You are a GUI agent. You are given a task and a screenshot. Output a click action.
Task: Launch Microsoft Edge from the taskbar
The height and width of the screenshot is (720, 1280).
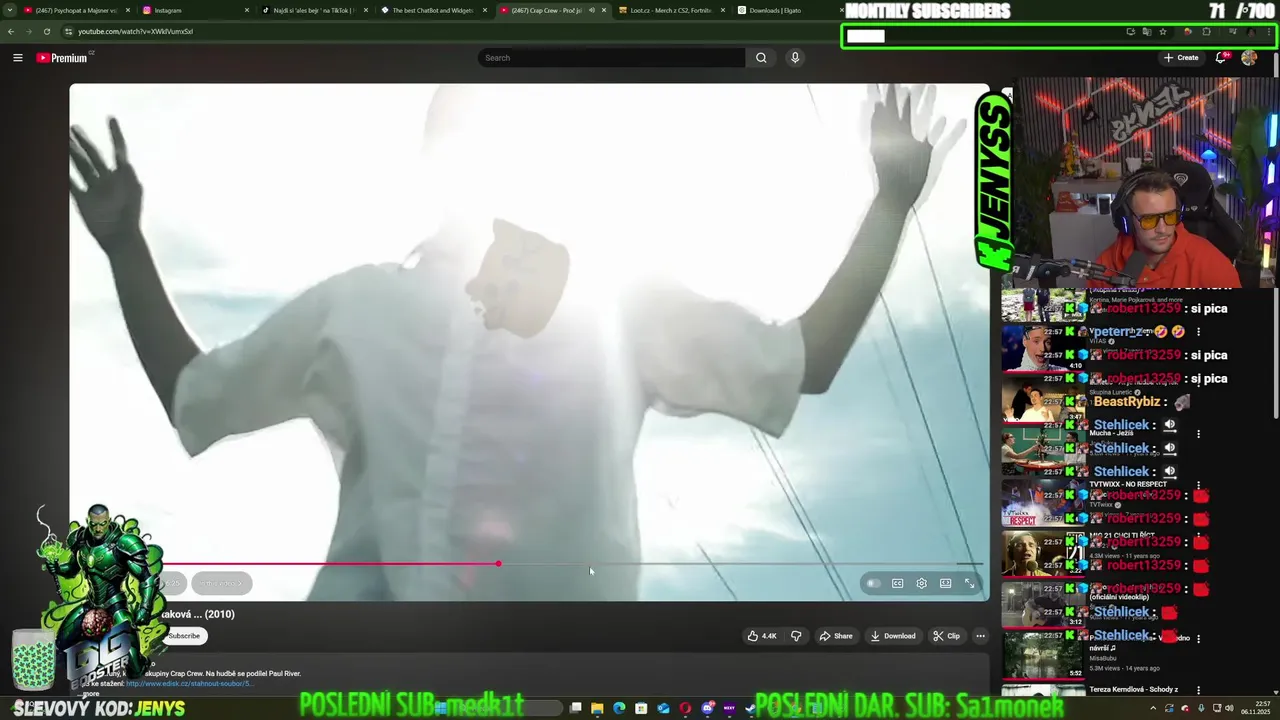619,708
